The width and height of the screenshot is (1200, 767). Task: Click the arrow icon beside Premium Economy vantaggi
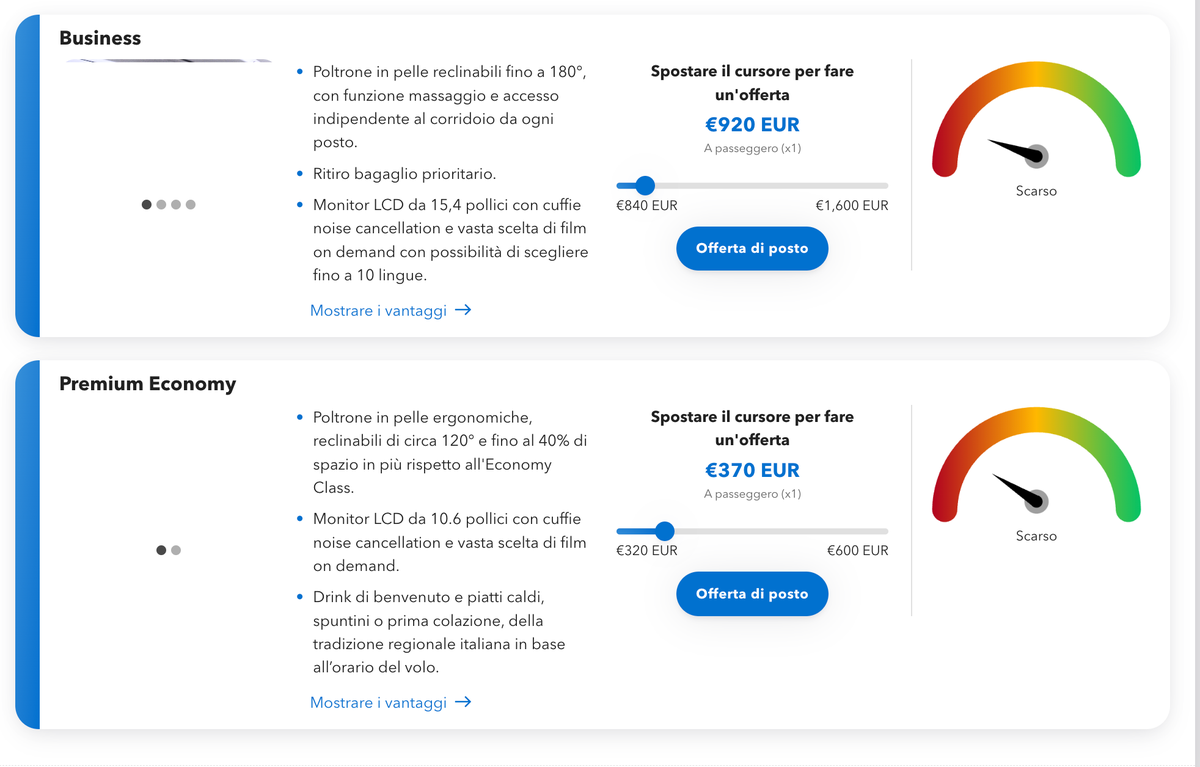pyautogui.click(x=463, y=703)
